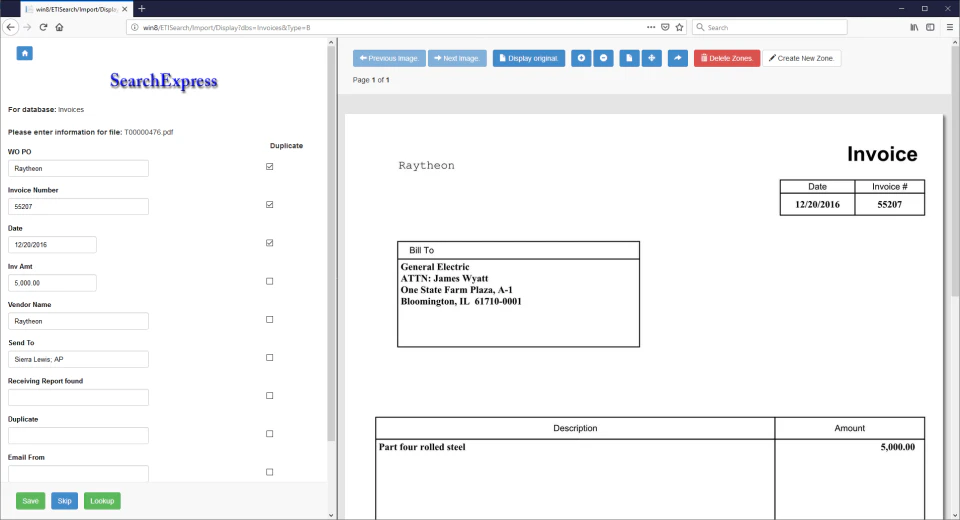Click the blue home icon button

24,53
